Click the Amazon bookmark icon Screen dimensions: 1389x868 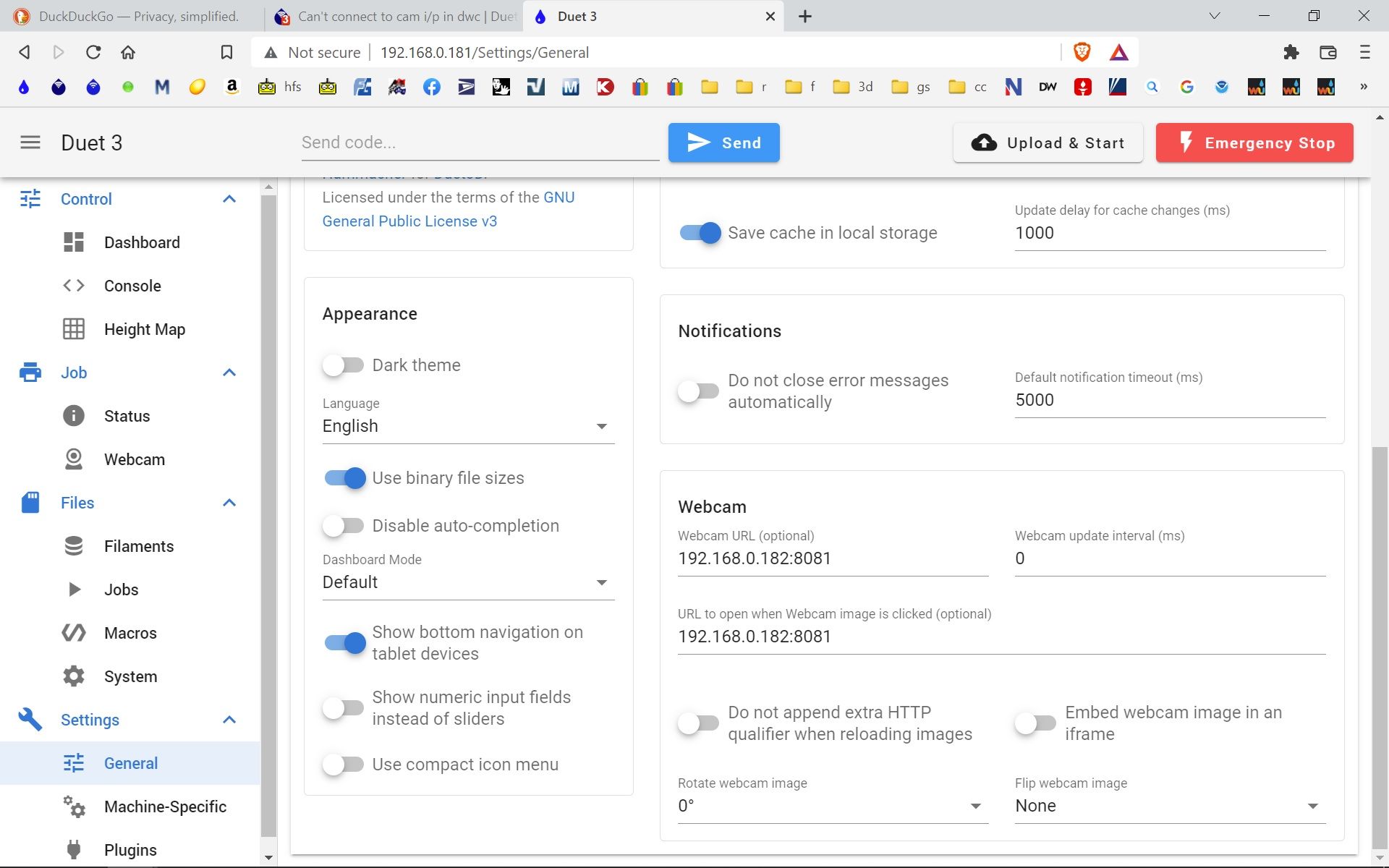pyautogui.click(x=231, y=87)
